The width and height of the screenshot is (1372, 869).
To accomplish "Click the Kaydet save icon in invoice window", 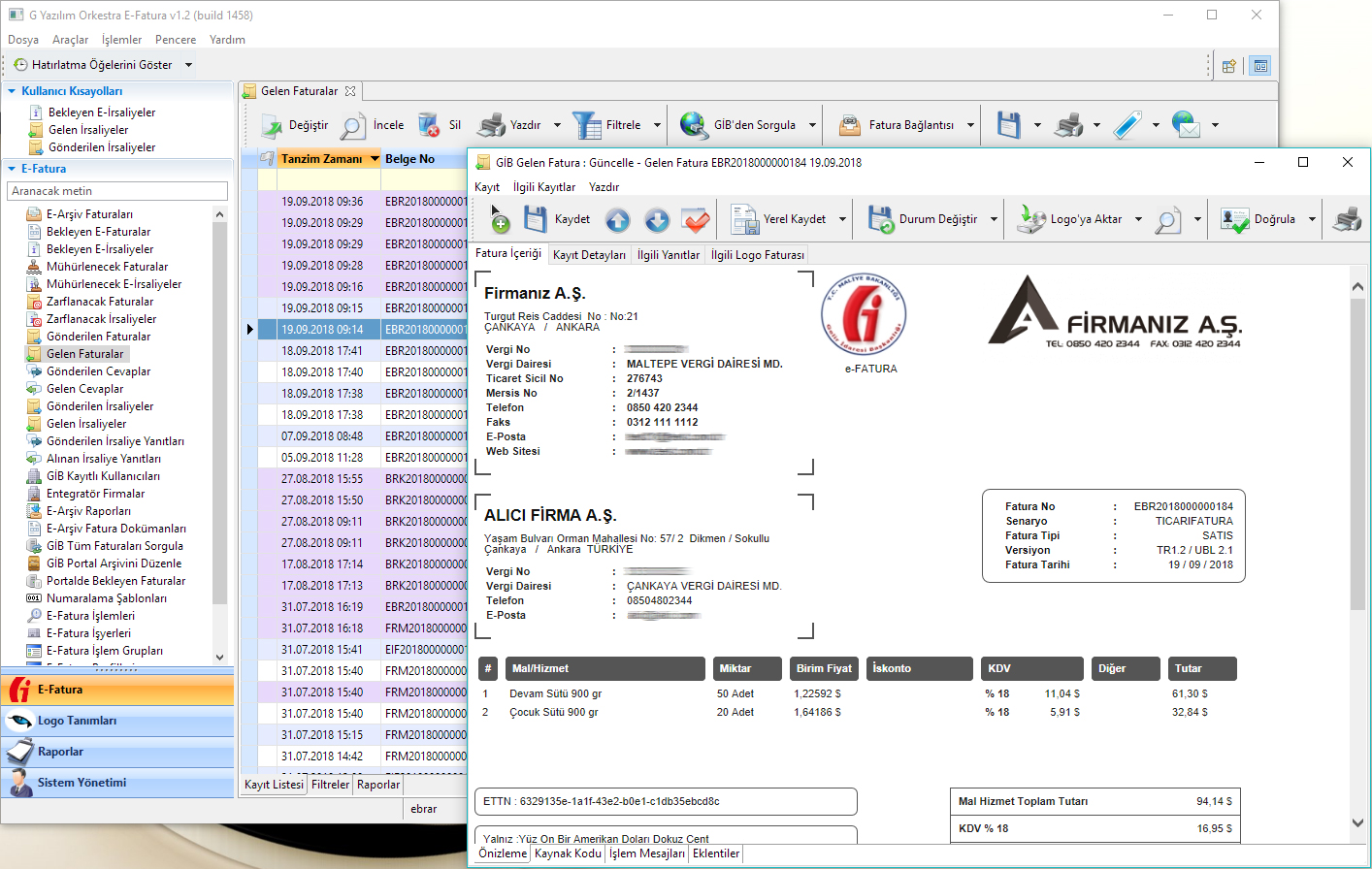I will click(x=536, y=219).
